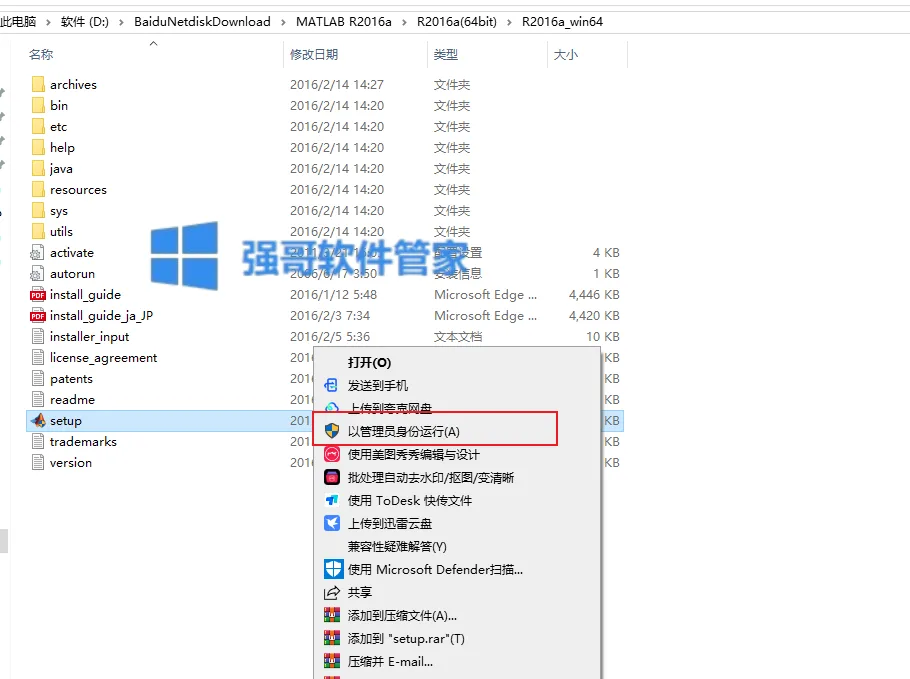Click the install_guide PDF icon
The width and height of the screenshot is (910, 679).
click(38, 295)
